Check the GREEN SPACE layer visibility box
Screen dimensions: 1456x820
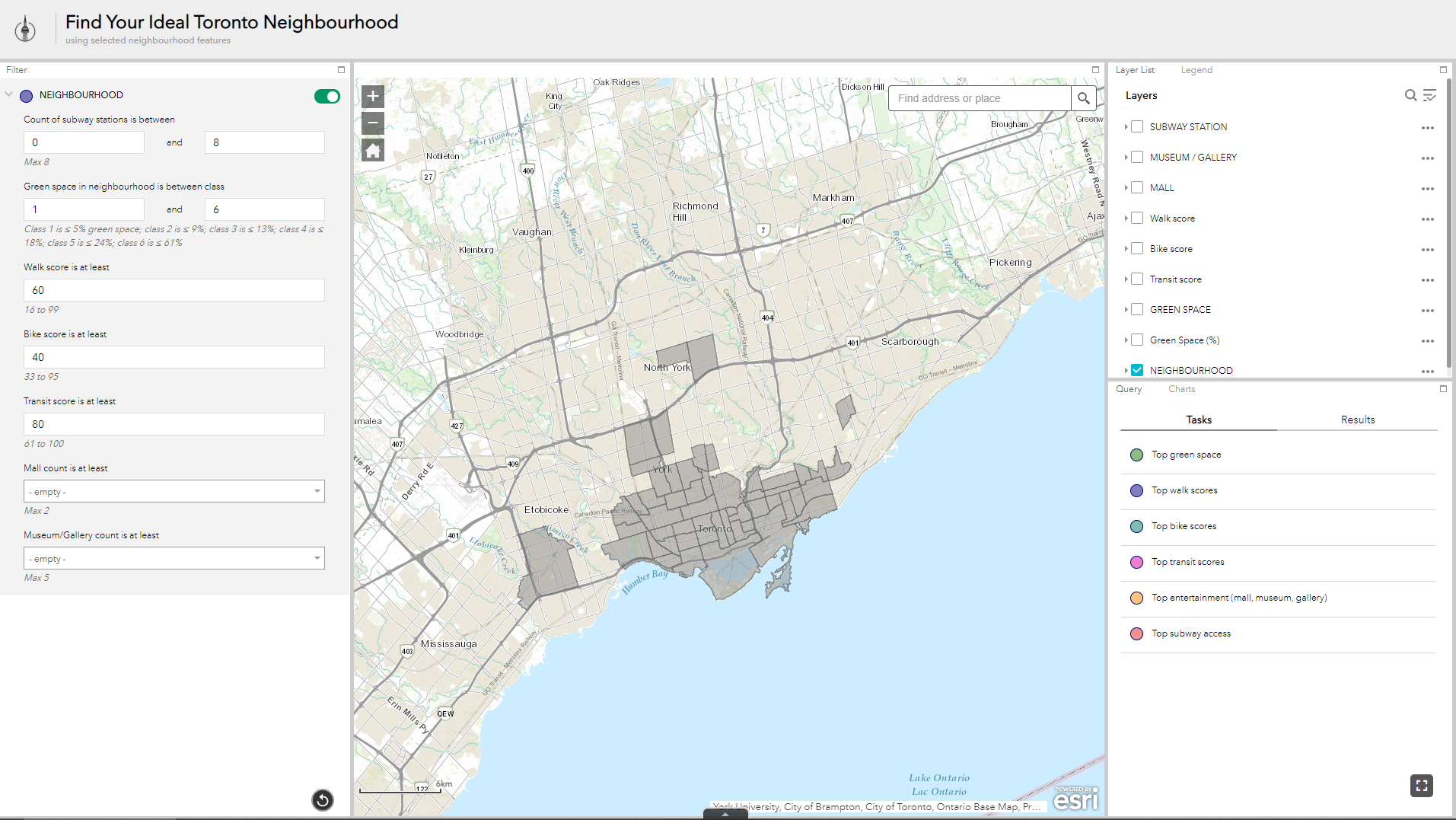coord(1137,309)
